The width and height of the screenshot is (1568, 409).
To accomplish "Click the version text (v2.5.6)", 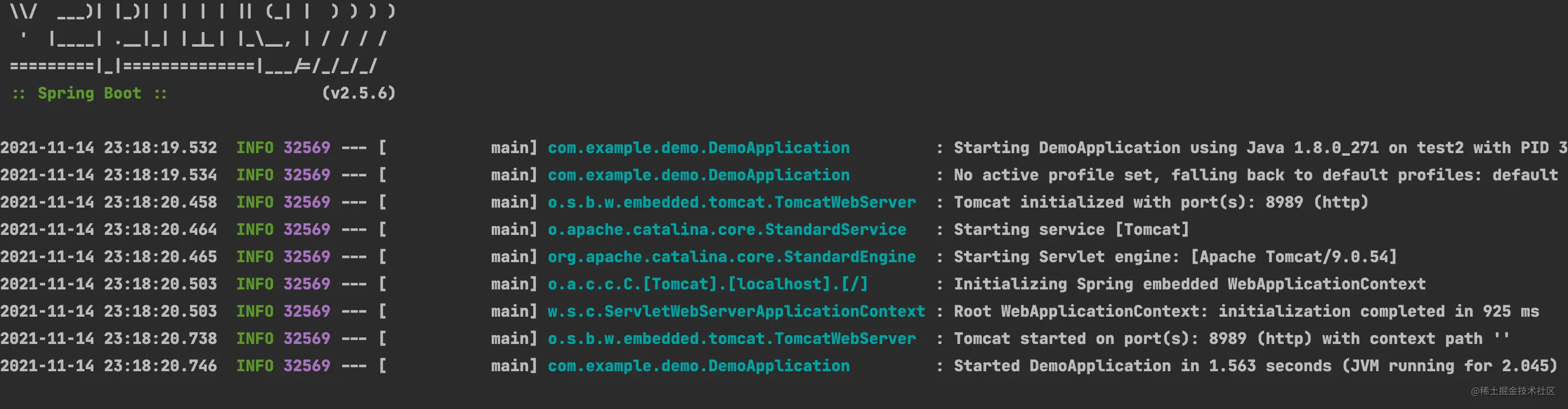I will point(358,93).
